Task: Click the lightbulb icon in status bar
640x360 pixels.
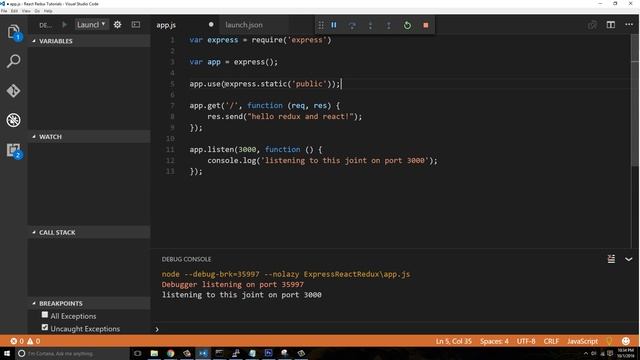Action: [609, 341]
